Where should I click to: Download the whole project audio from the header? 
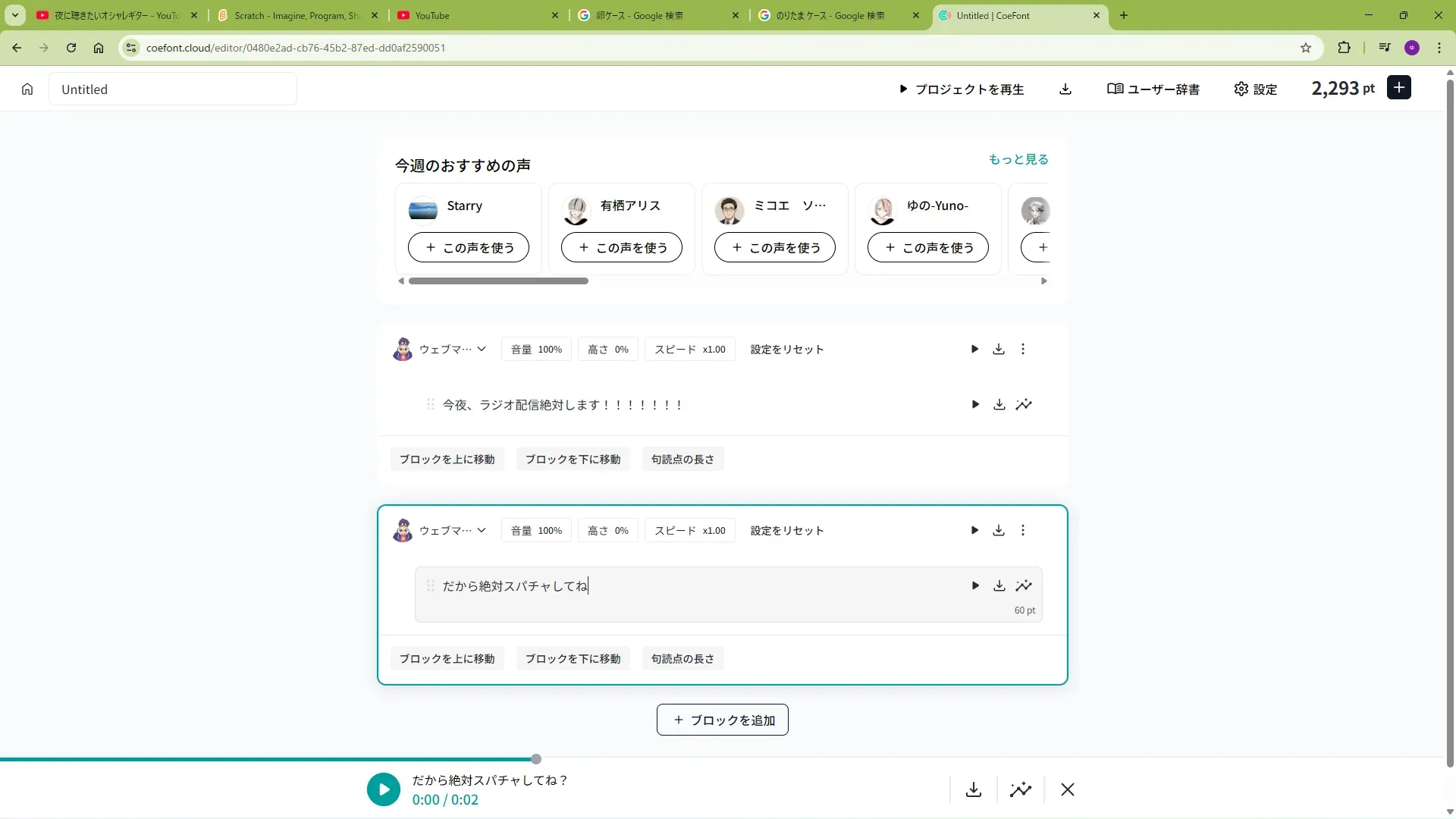pyautogui.click(x=1065, y=89)
